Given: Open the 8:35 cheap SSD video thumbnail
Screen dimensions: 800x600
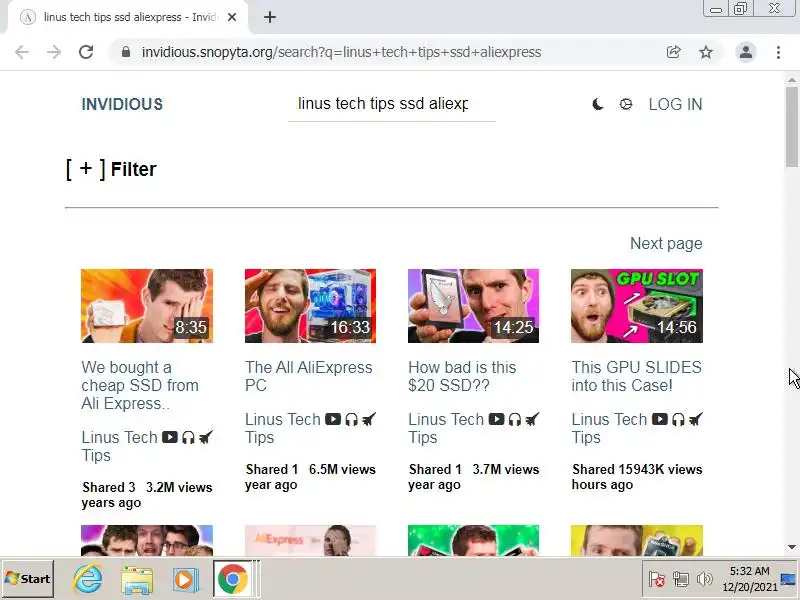Looking at the screenshot, I should [147, 306].
